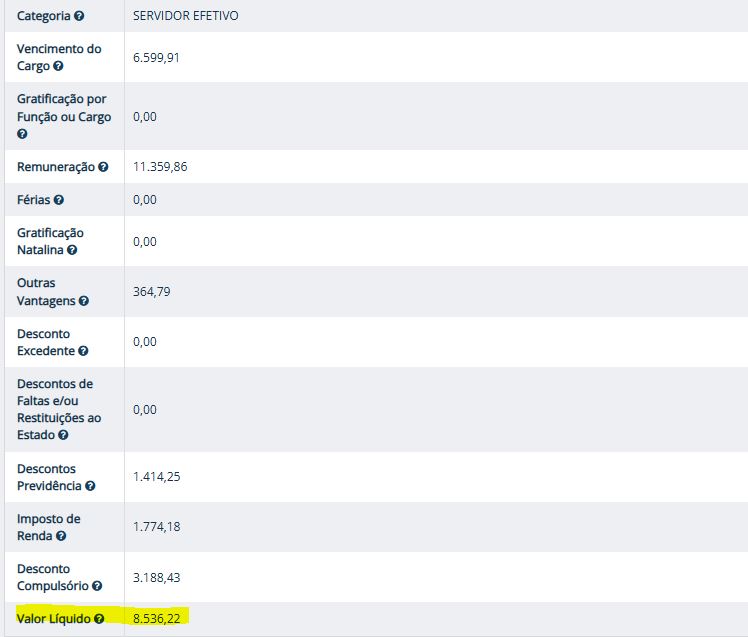Open help tooltip for Vencimento do Cargo
The width and height of the screenshot is (748, 637).
tap(58, 66)
